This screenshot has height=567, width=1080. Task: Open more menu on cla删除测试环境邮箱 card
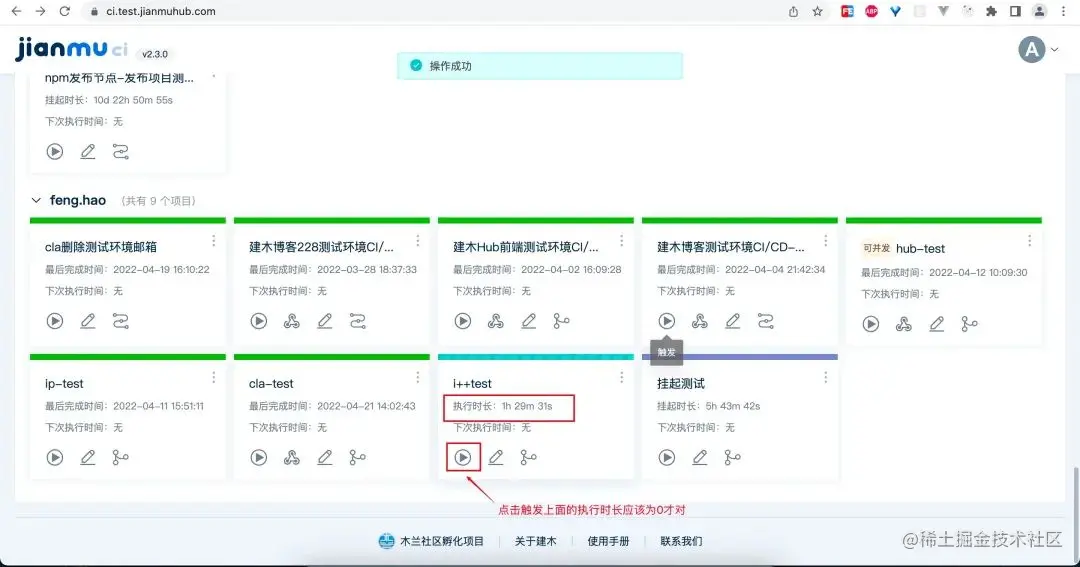(x=214, y=240)
